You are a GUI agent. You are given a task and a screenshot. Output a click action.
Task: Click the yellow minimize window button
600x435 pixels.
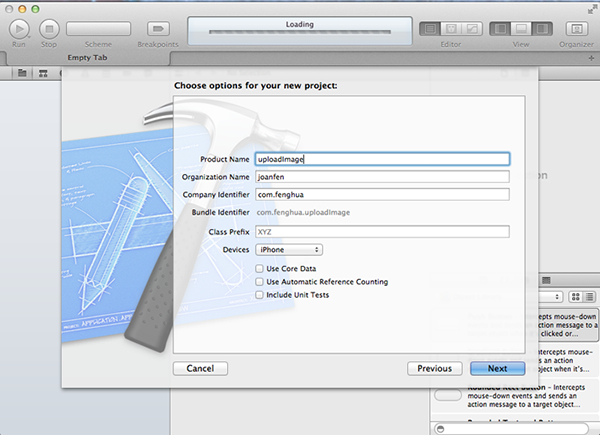click(22, 9)
